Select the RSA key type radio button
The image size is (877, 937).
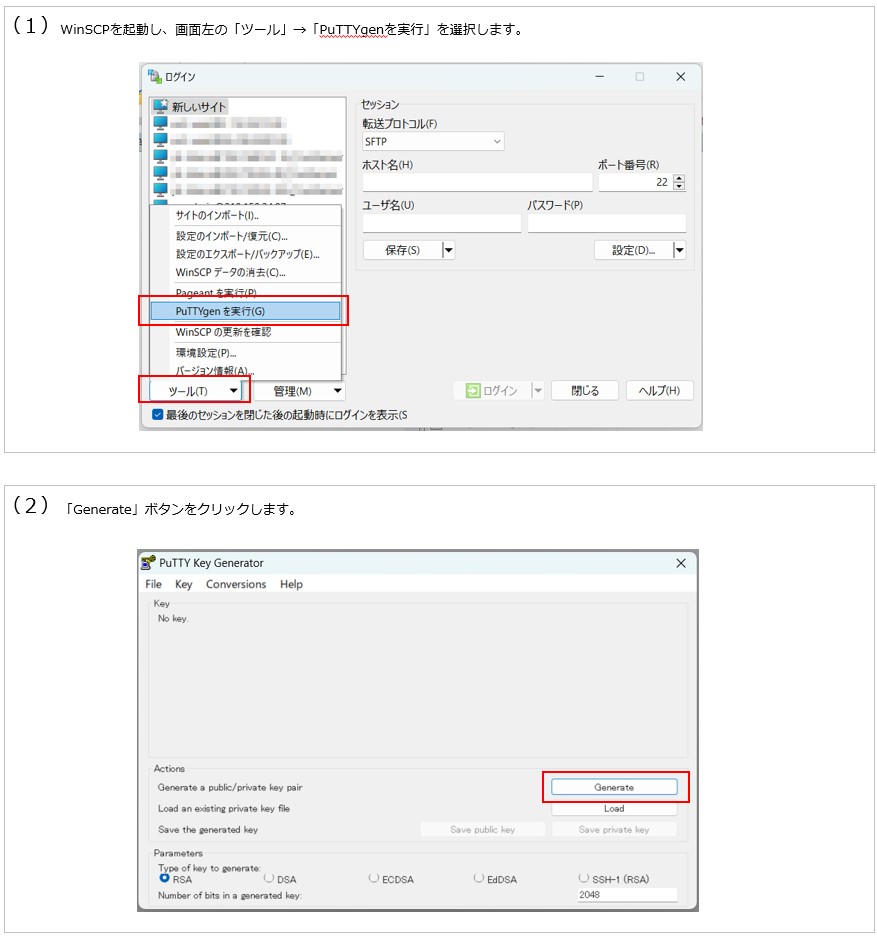tap(164, 878)
